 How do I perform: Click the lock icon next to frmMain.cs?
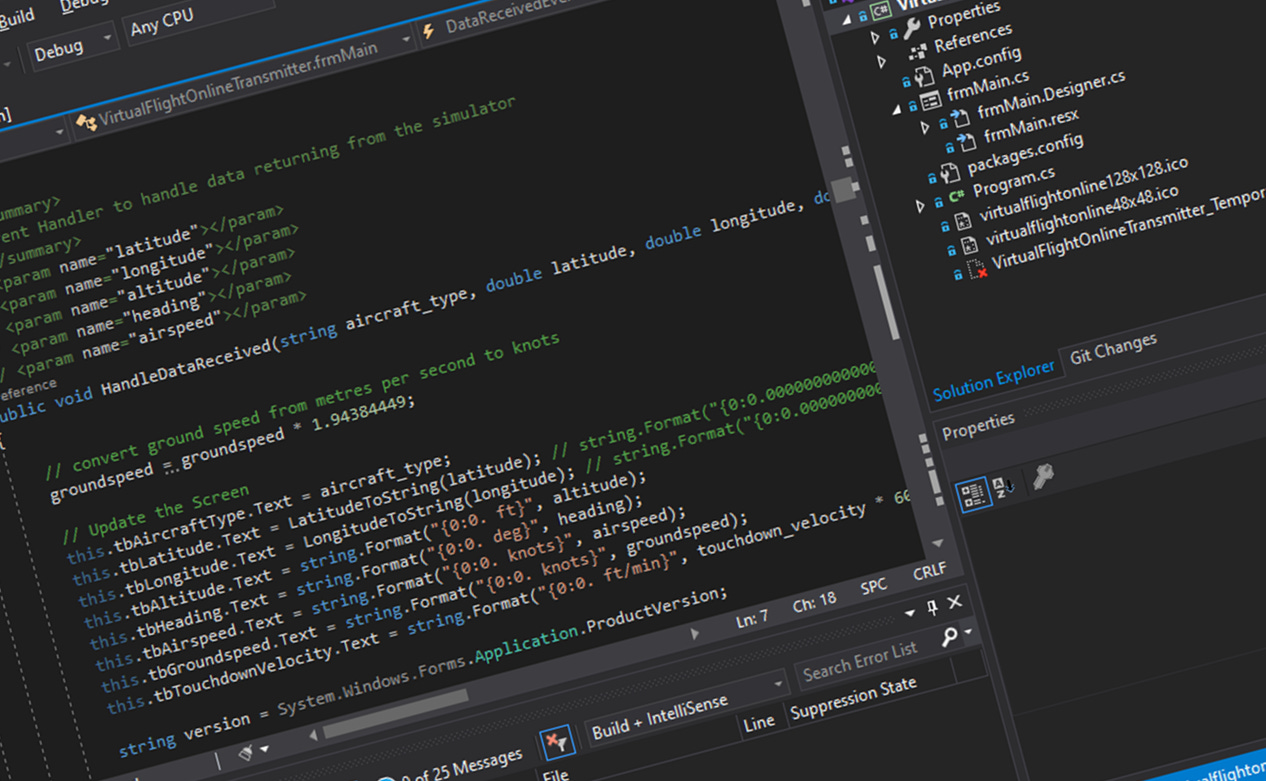pos(913,104)
